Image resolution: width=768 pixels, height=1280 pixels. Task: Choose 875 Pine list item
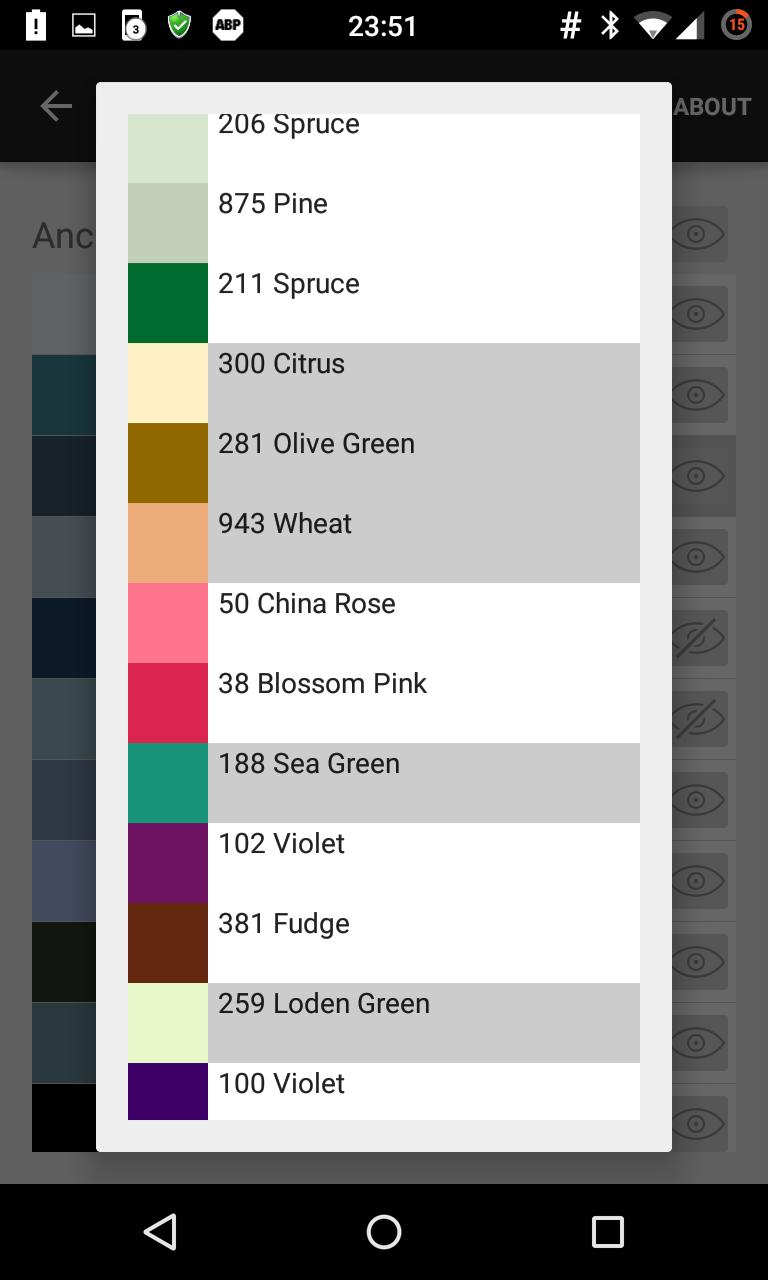click(x=384, y=223)
